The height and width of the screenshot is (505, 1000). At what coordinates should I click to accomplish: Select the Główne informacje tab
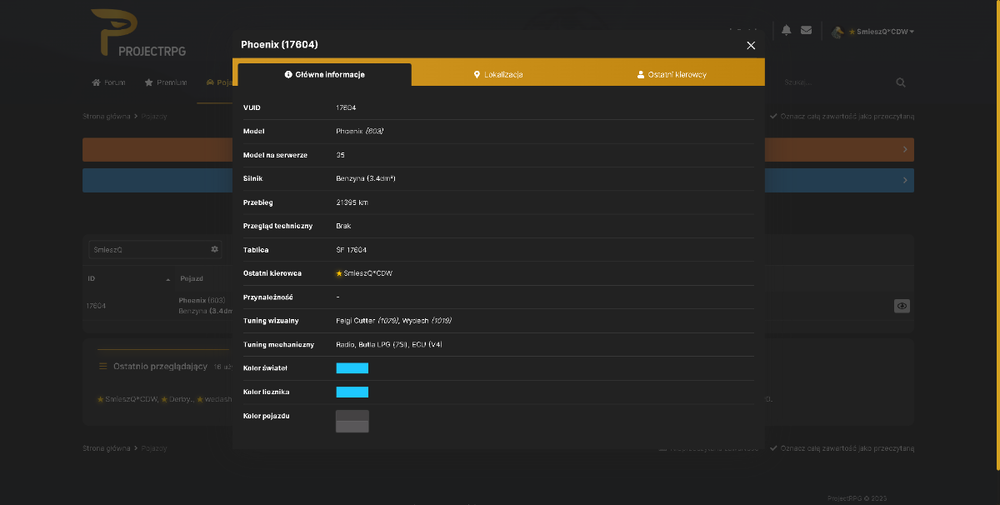click(325, 75)
